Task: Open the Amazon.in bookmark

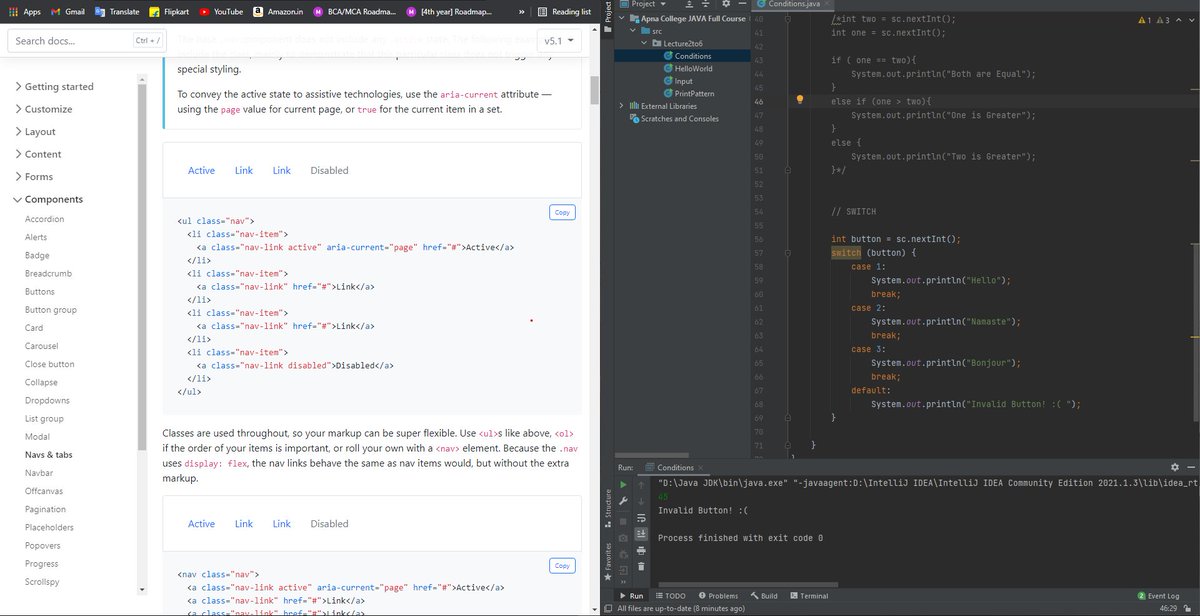Action: click(x=278, y=11)
